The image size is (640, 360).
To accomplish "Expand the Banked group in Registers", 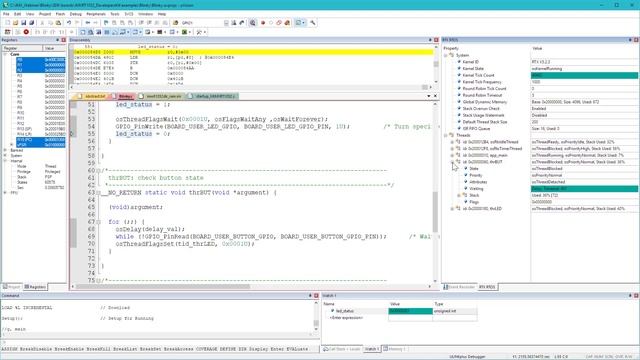I will tap(5, 150).
